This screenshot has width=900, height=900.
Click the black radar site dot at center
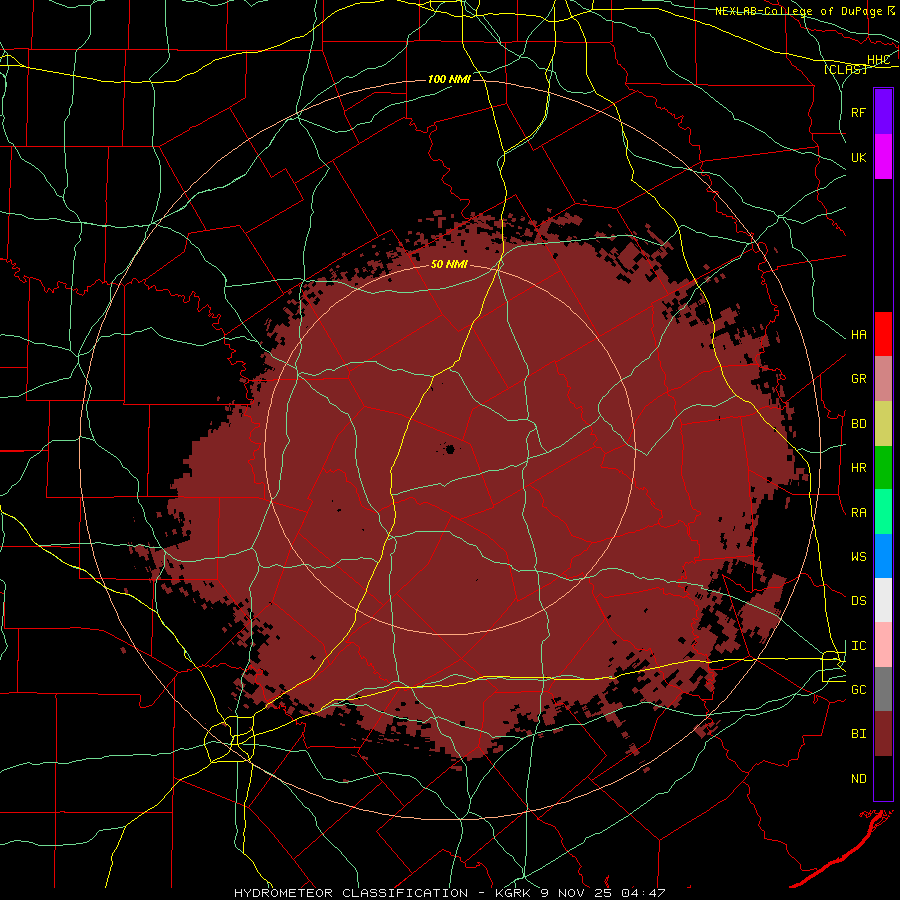(x=450, y=449)
